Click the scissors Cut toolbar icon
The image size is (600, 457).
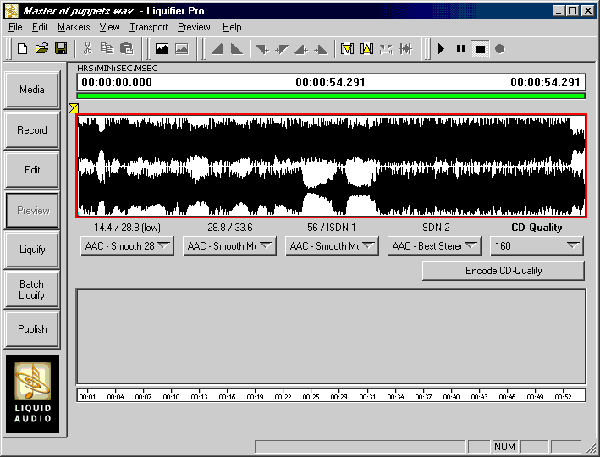point(88,48)
